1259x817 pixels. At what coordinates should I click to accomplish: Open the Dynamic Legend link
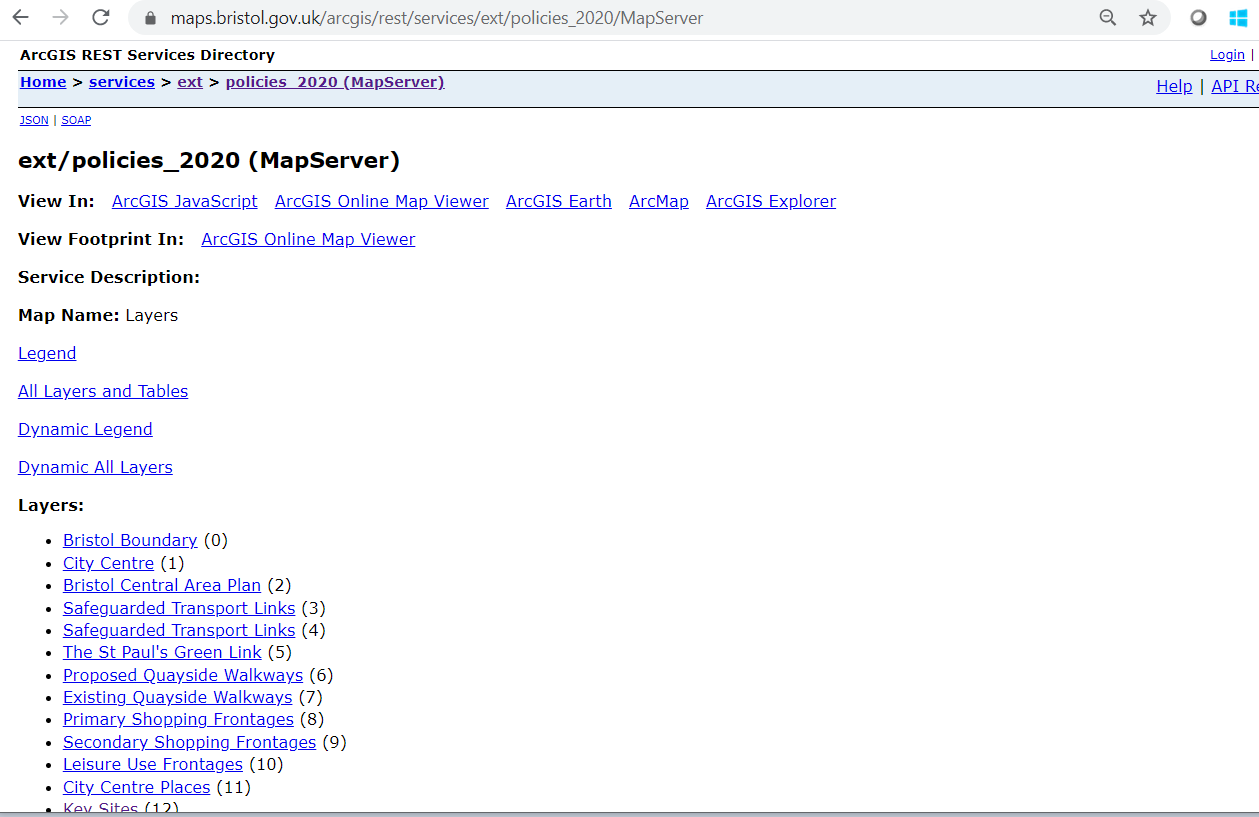pyautogui.click(x=85, y=429)
